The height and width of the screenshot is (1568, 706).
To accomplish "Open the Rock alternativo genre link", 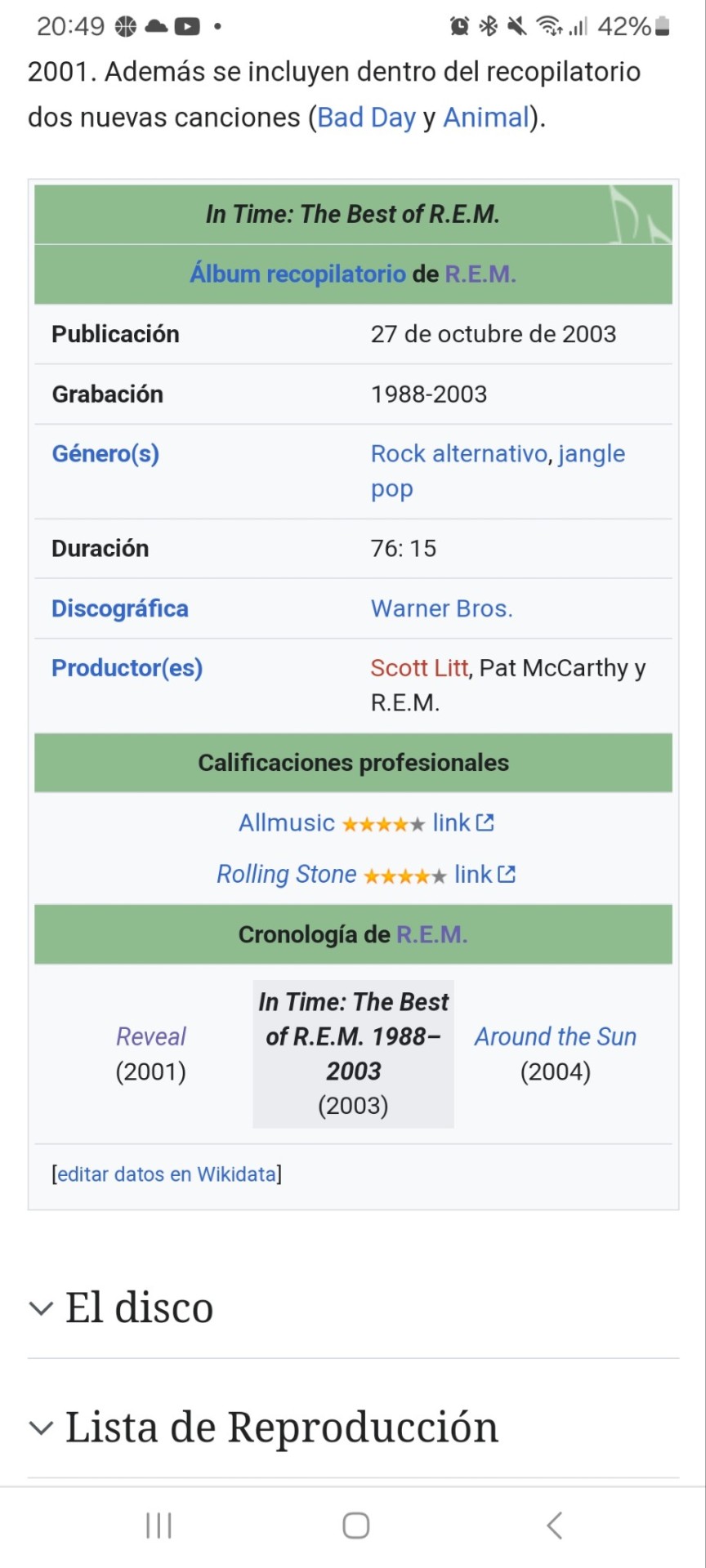I will pyautogui.click(x=459, y=453).
